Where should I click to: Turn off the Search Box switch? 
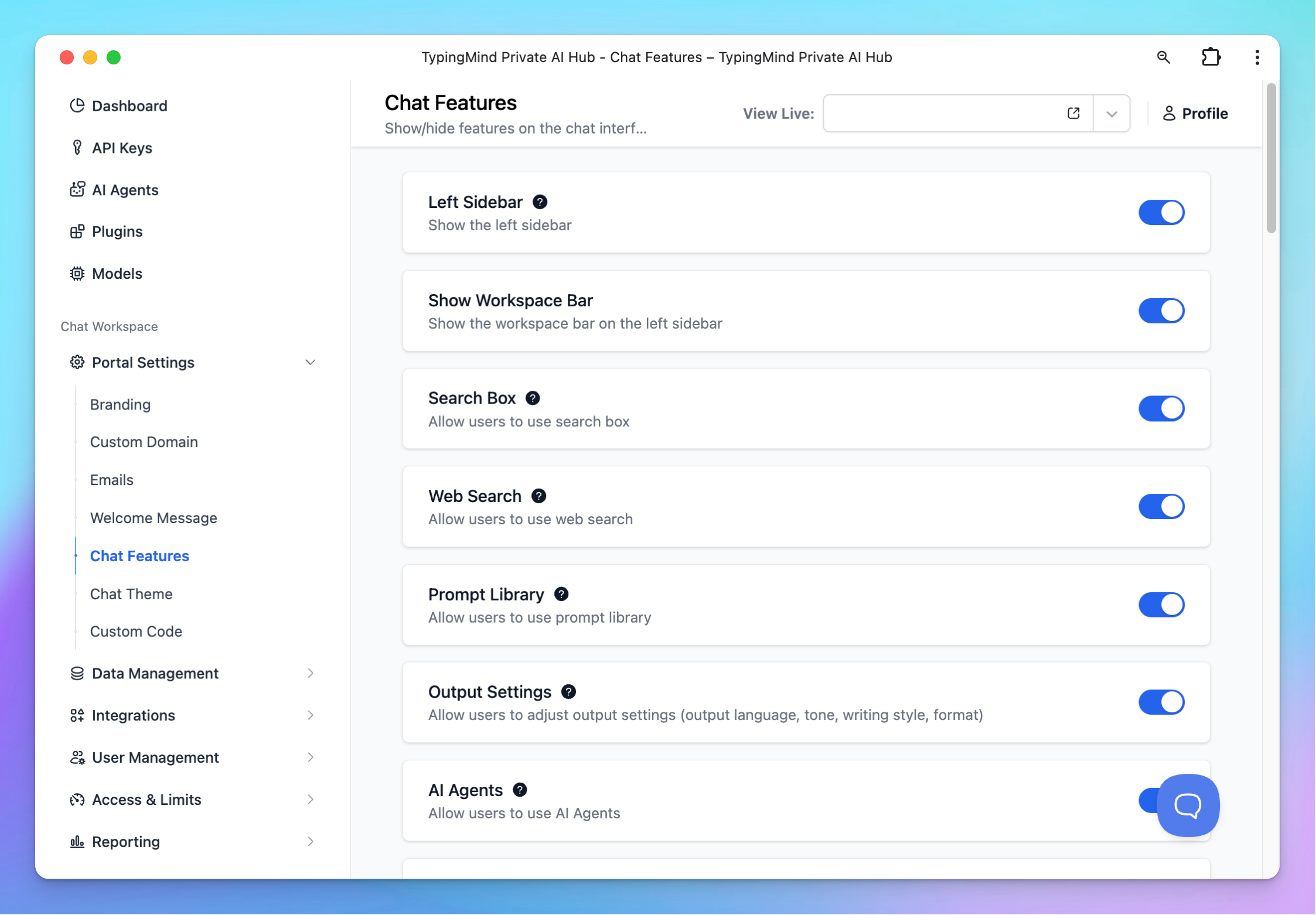(1161, 408)
